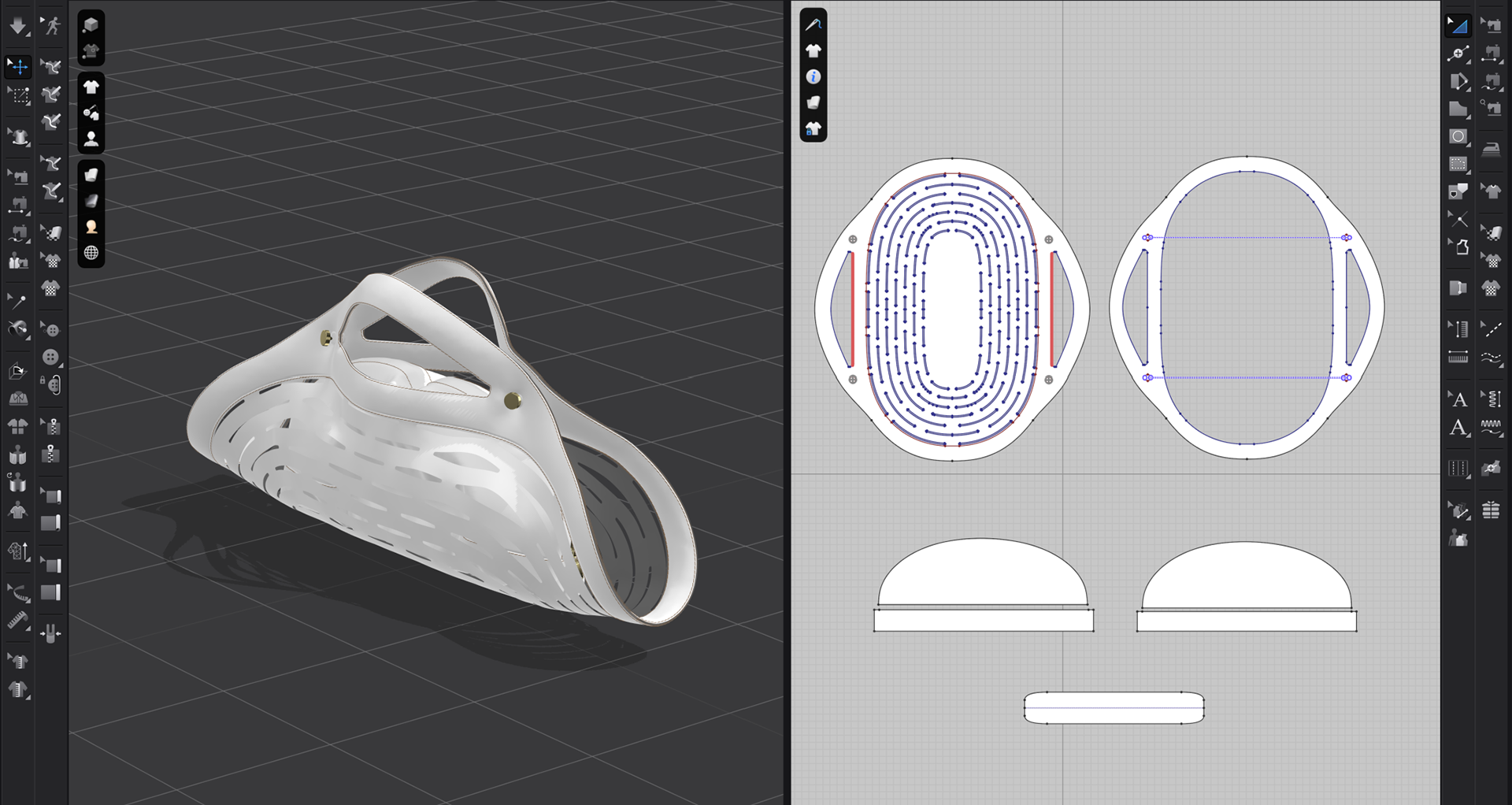Switch to monochrome surface render mode
This screenshot has height=805, width=1512.
[x=91, y=201]
